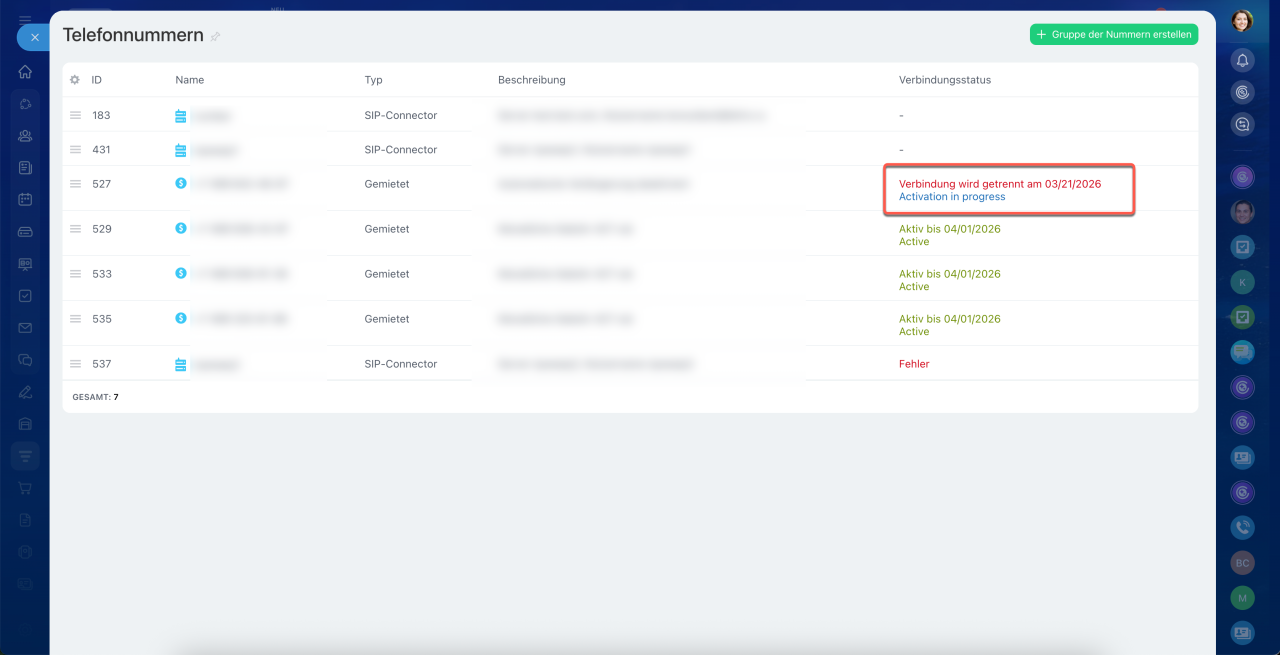
Task: Click 'SIP-Connector' type in row 537
Action: [401, 364]
